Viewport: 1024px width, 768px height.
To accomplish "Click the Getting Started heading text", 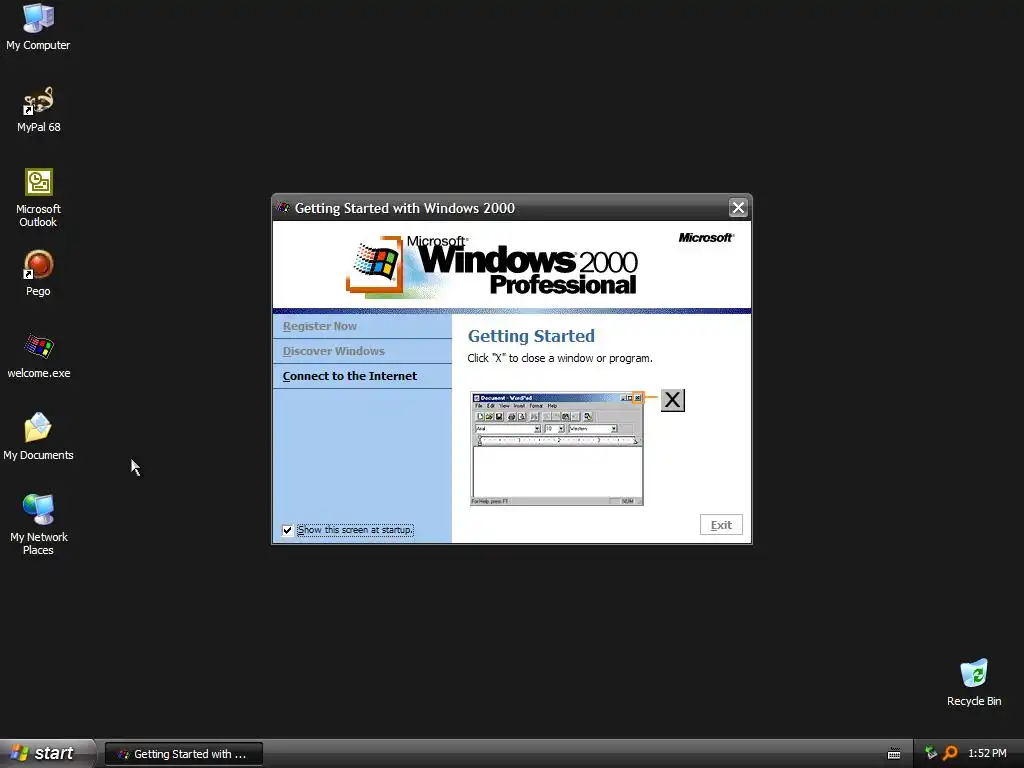I will 531,336.
